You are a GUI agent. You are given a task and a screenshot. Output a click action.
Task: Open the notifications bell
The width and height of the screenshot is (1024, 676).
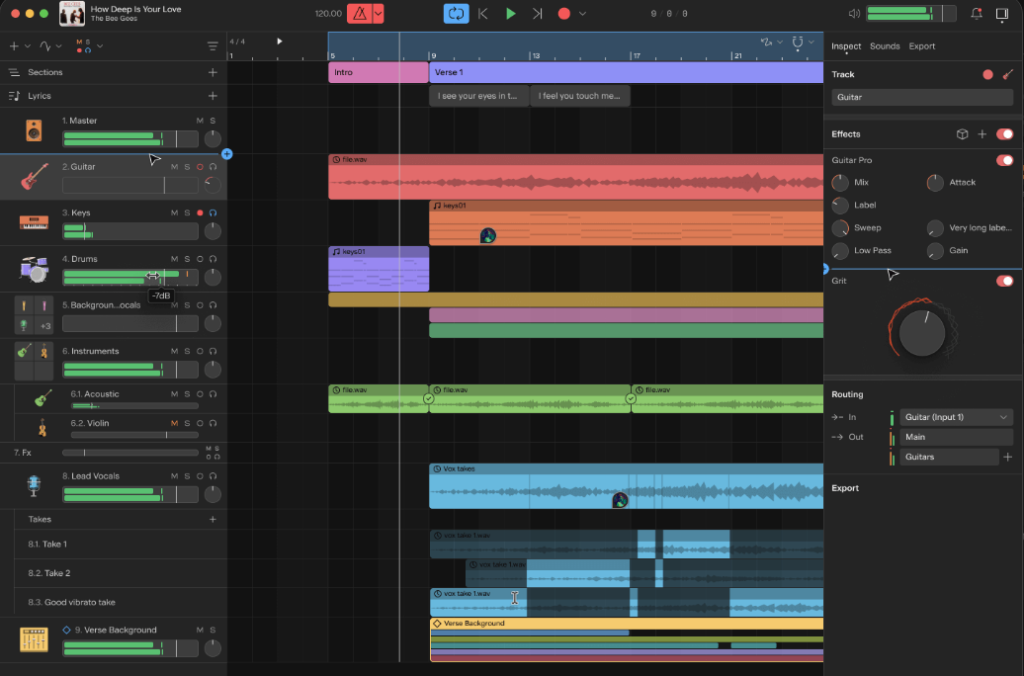(976, 14)
